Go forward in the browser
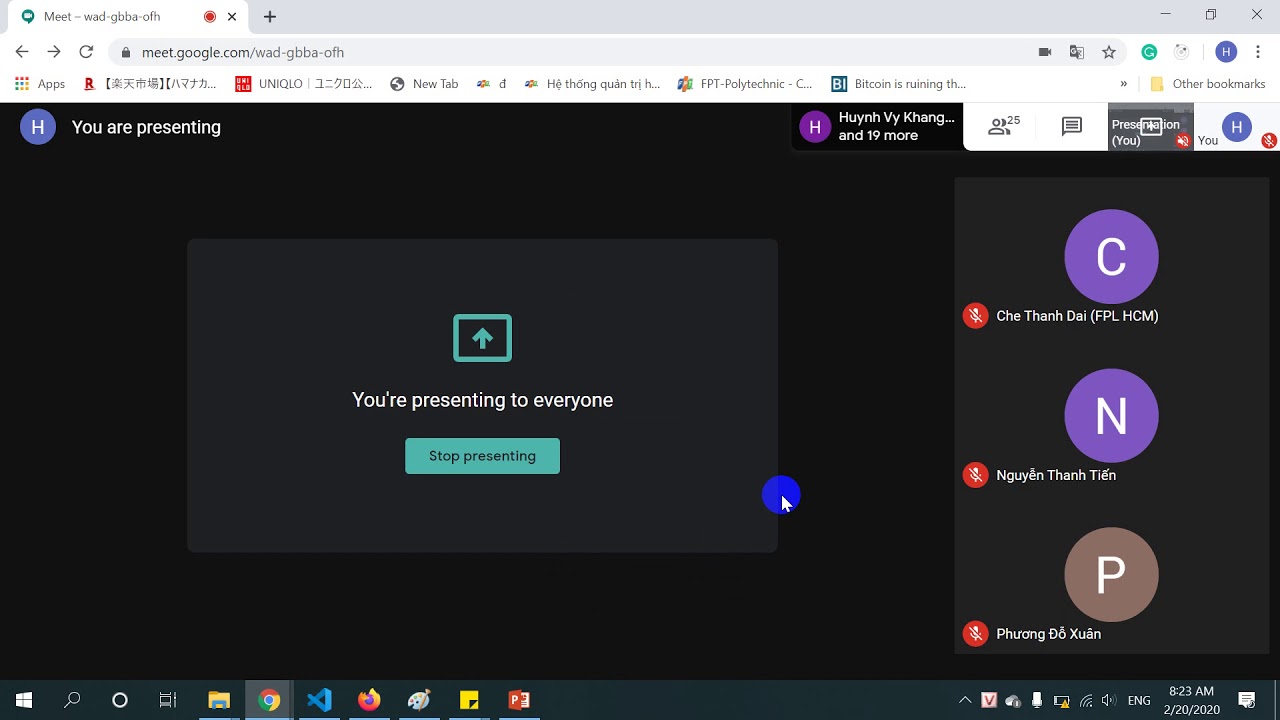1280x720 pixels. point(54,52)
